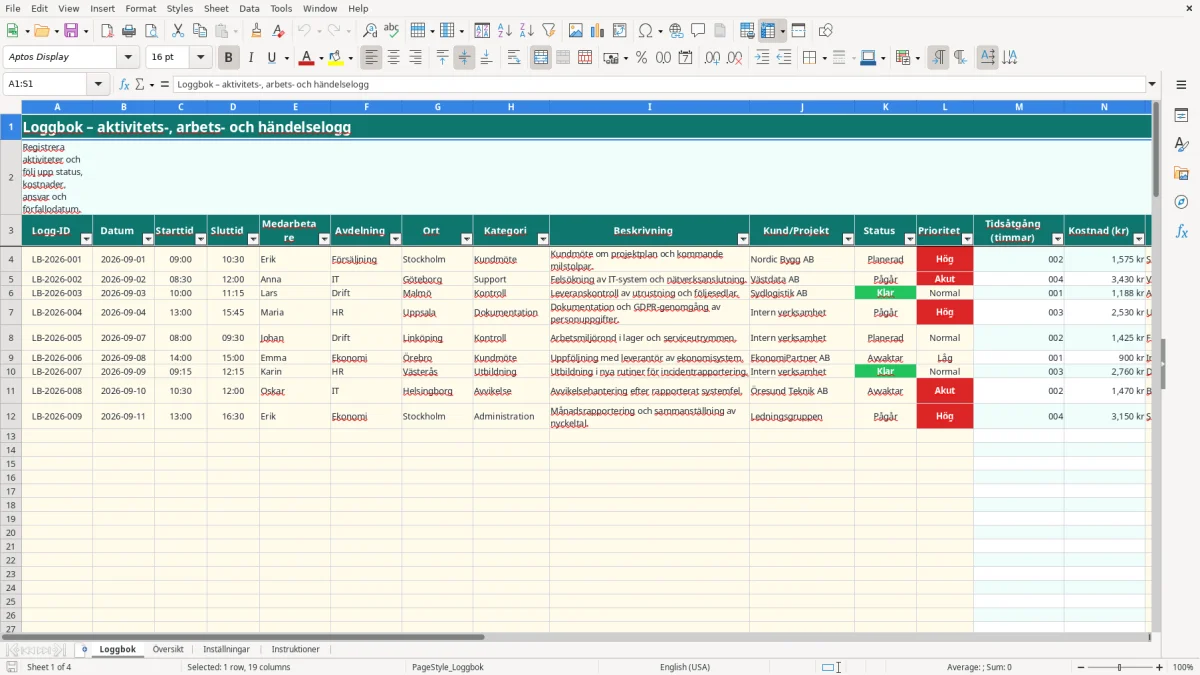Toggle align left for cell text
Screen dimensions: 1200x675
click(372, 58)
